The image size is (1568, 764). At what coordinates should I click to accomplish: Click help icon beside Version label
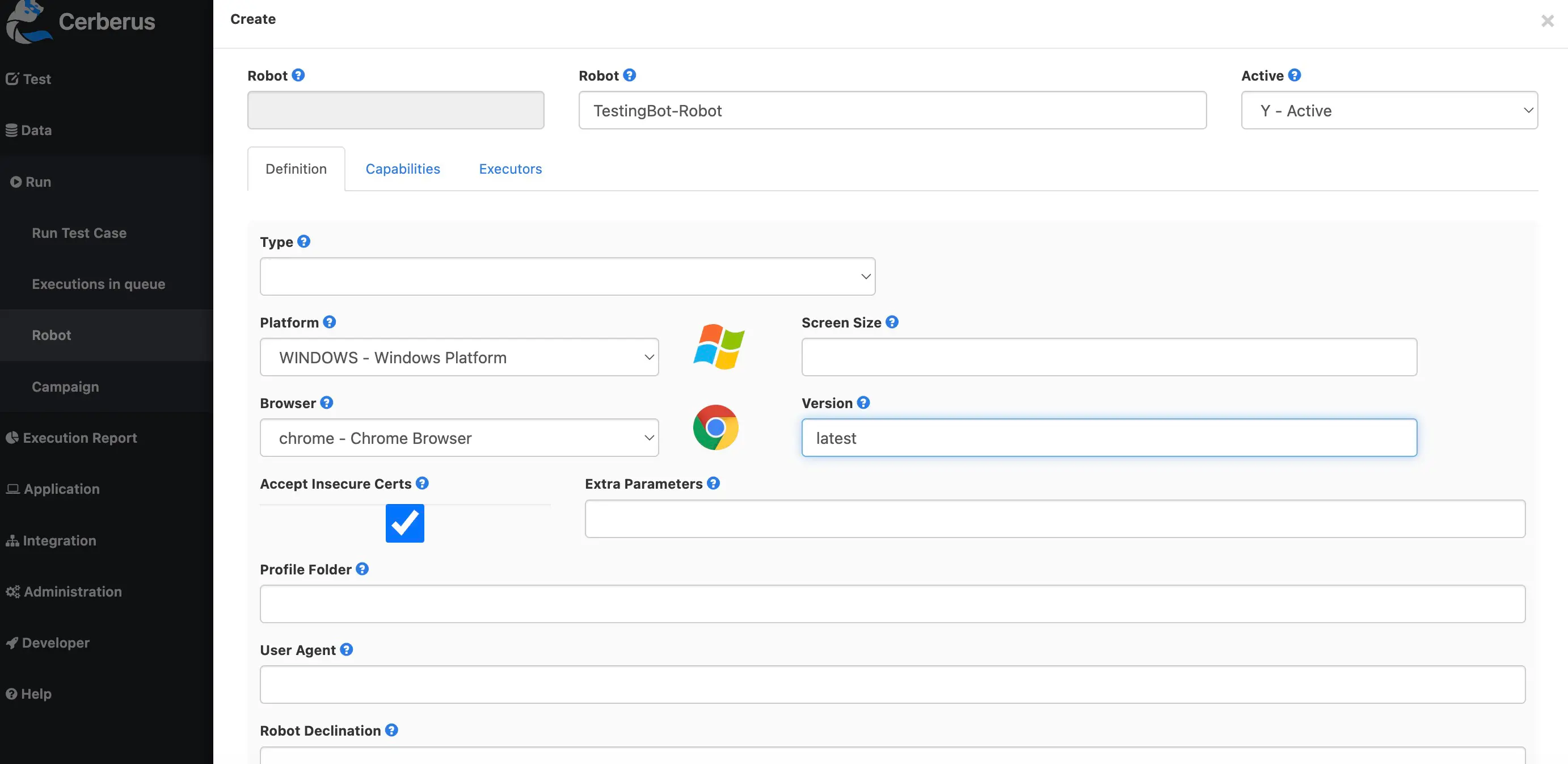point(863,402)
